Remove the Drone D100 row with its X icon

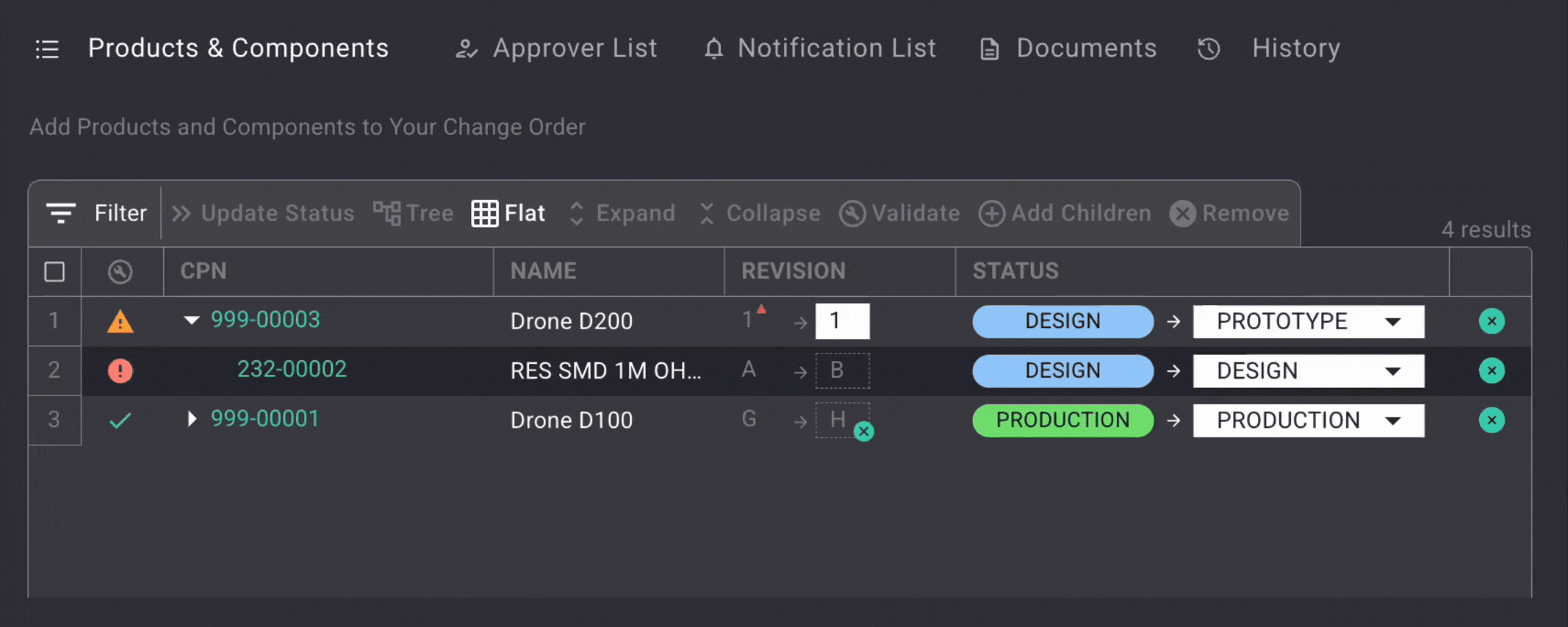(x=1491, y=421)
